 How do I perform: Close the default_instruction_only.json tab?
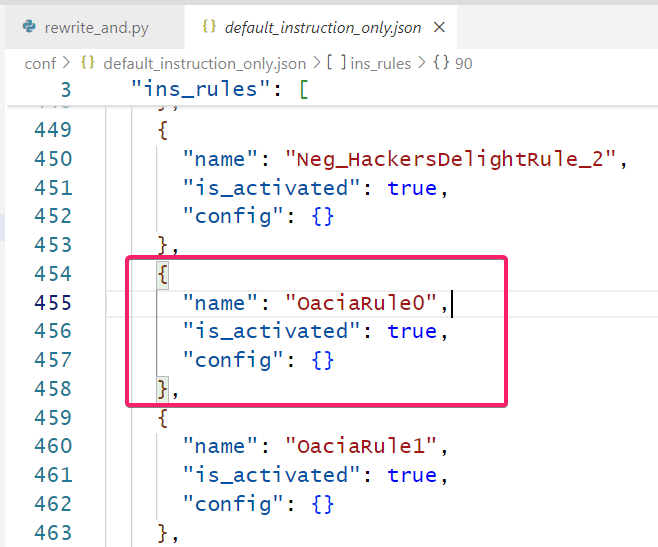[440, 27]
